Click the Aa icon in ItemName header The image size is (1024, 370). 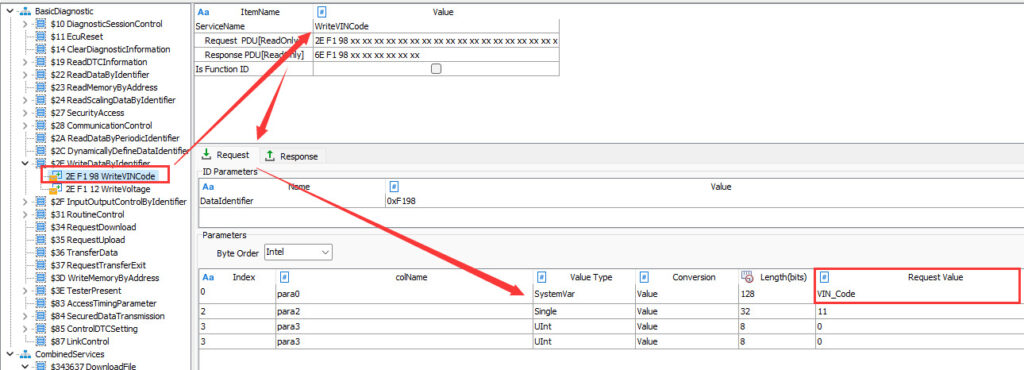(203, 12)
